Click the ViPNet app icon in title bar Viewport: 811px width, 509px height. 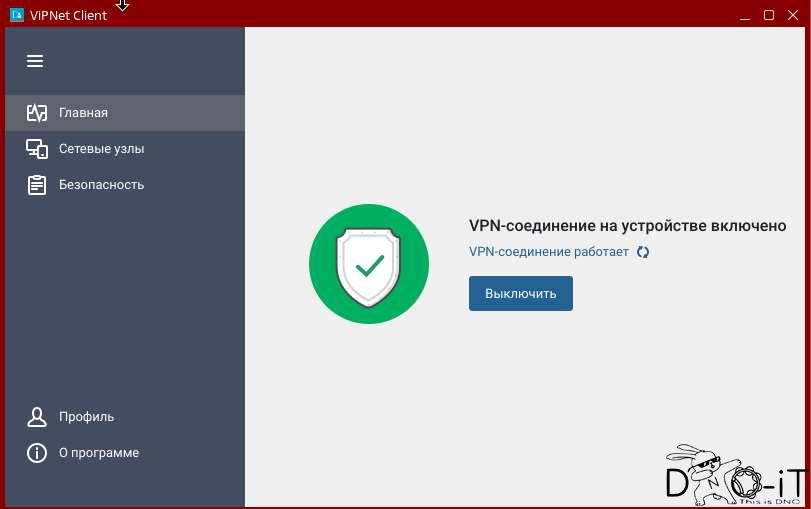(x=17, y=15)
